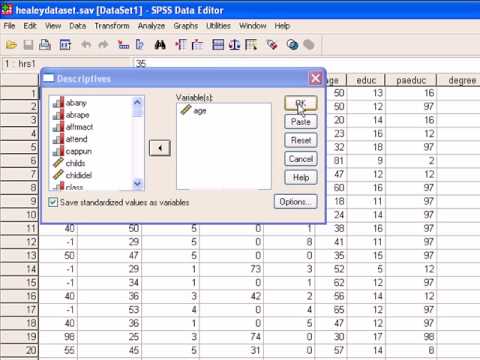Click the SPSS title bar icon
This screenshot has width=480, height=360.
[7, 10]
